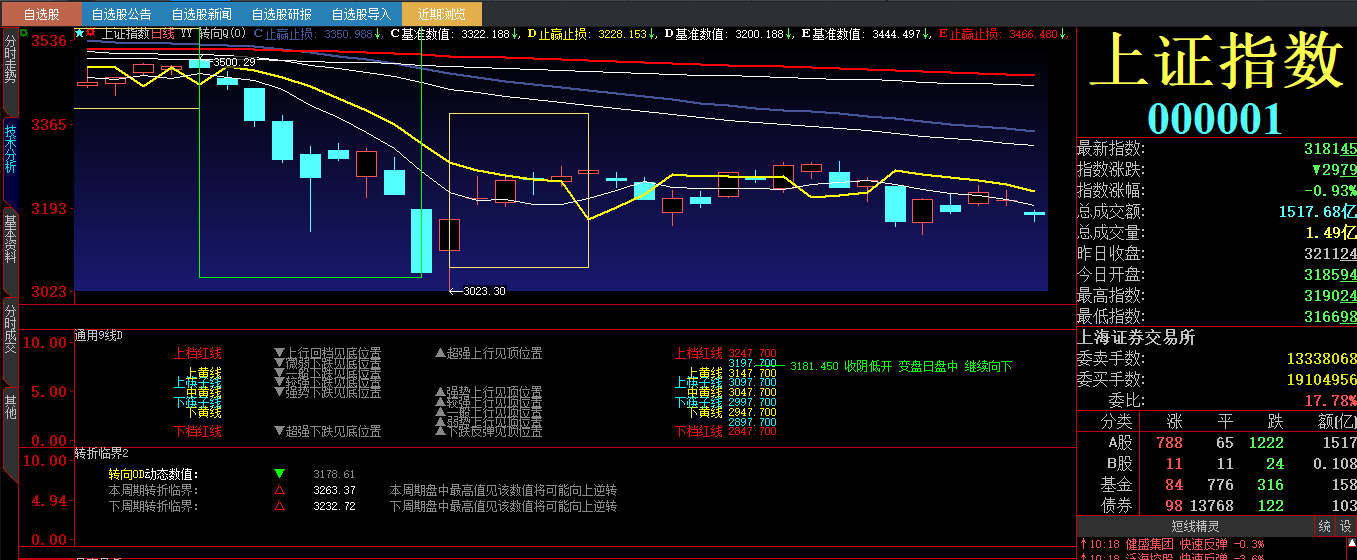
Task: Switch to the 近期浏览 tab
Action: click(x=441, y=14)
